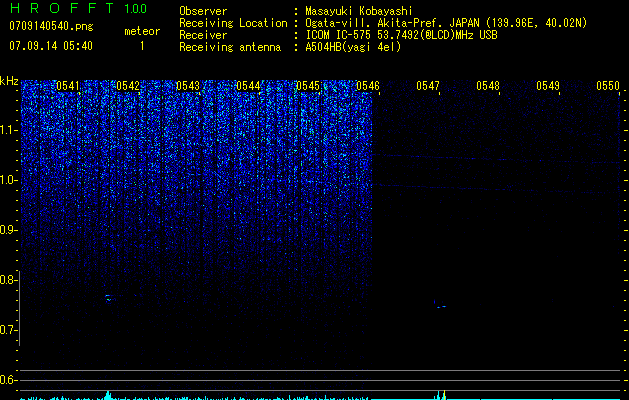Click the kHz axis unit label
This screenshot has height=400, width=629.
tap(9, 81)
